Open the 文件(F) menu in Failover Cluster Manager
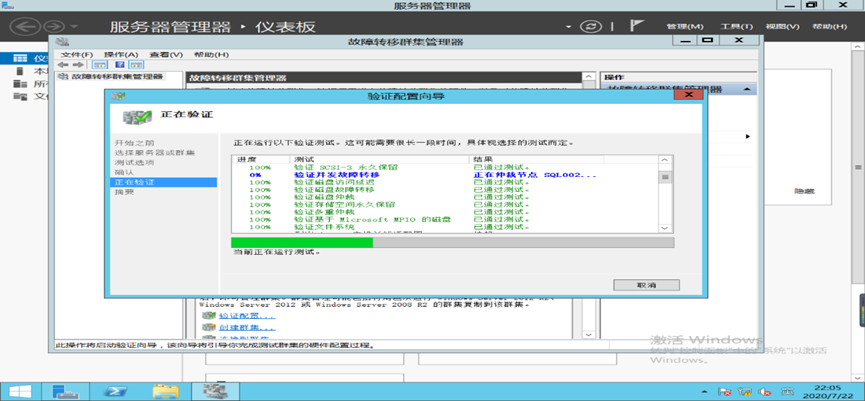Screen dimensions: 865x401 (x=77, y=55)
